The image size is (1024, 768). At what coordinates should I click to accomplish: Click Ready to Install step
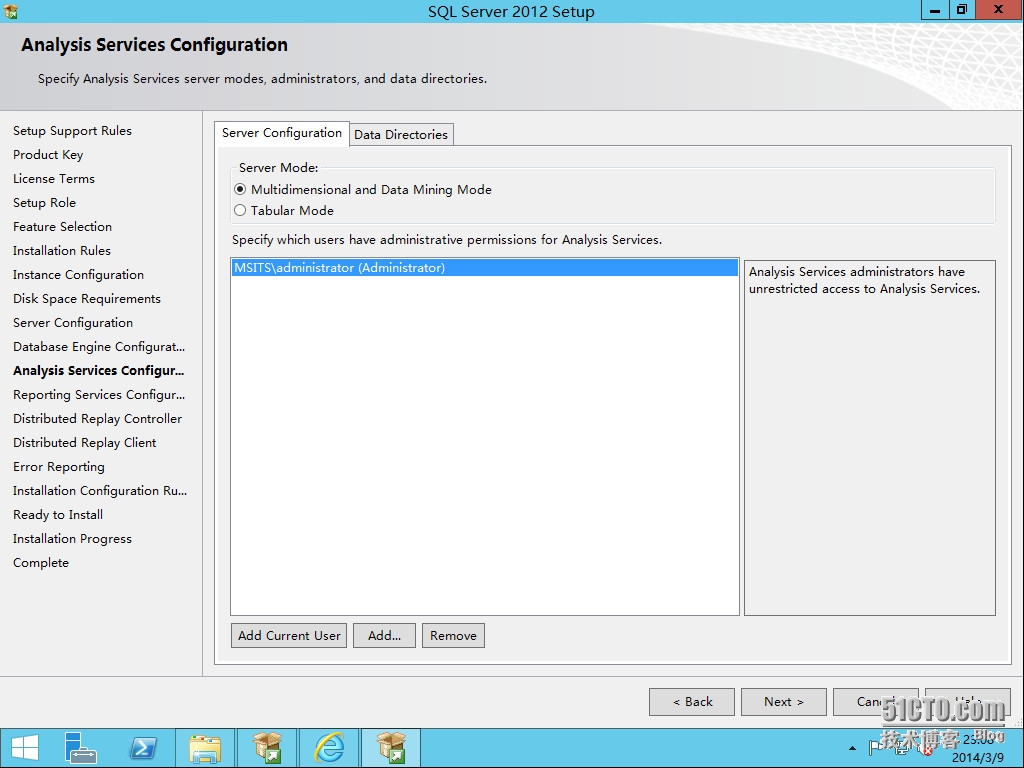[58, 515]
